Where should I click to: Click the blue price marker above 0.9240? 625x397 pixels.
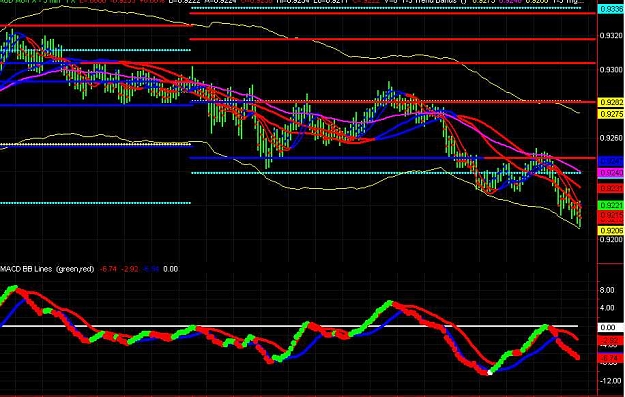click(611, 161)
